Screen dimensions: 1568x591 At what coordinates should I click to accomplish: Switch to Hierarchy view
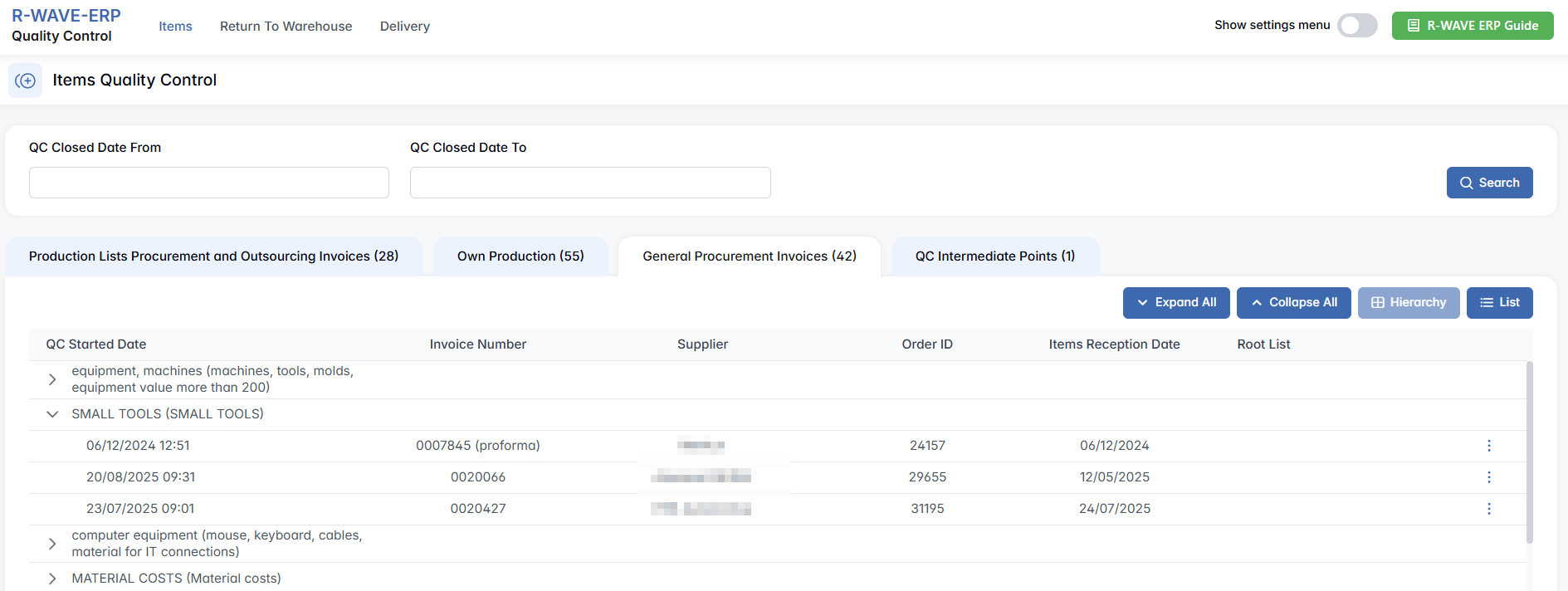pyautogui.click(x=1408, y=303)
